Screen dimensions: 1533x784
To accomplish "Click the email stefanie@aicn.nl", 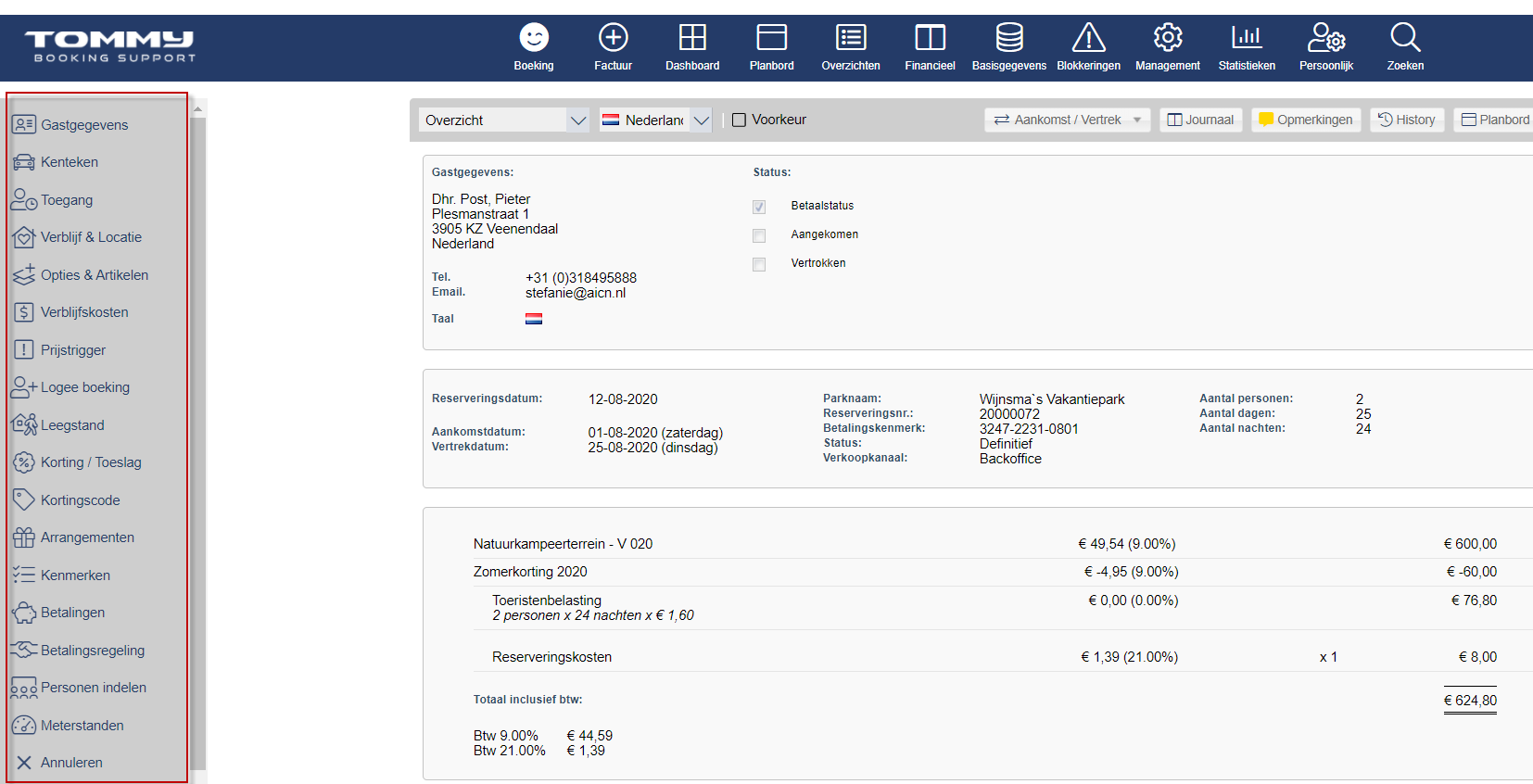I will (576, 293).
